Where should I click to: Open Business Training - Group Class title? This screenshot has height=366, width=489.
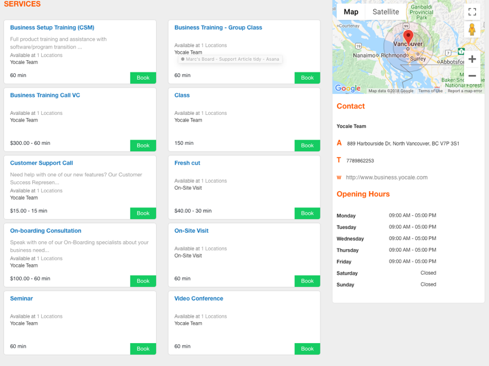218,27
